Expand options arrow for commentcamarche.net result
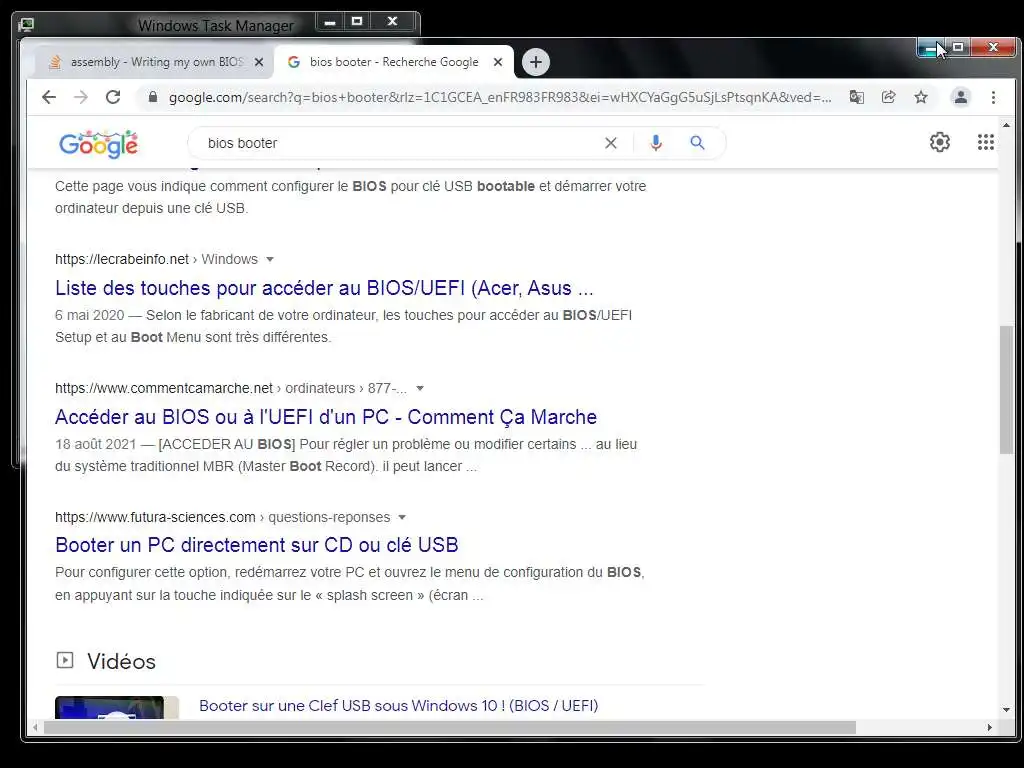The image size is (1024, 768). point(420,389)
